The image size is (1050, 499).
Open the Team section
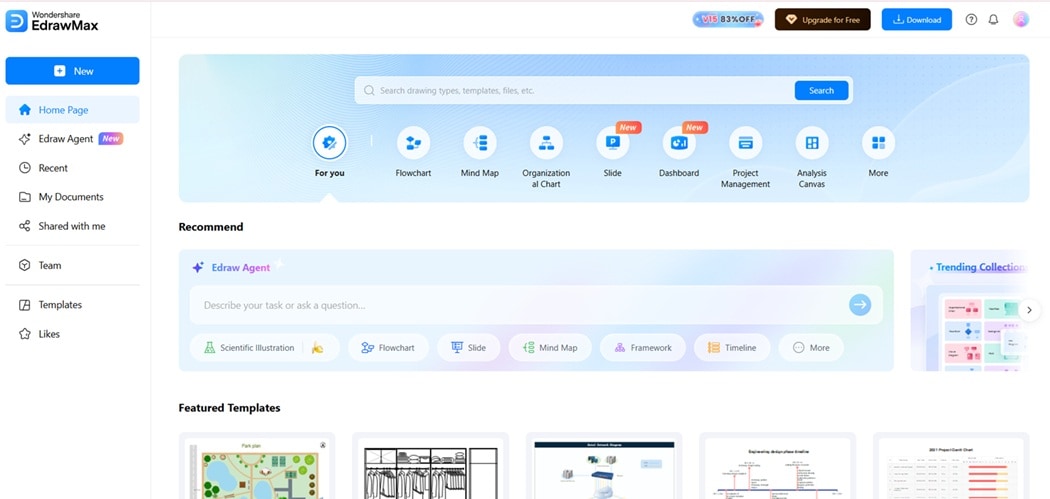click(72, 265)
